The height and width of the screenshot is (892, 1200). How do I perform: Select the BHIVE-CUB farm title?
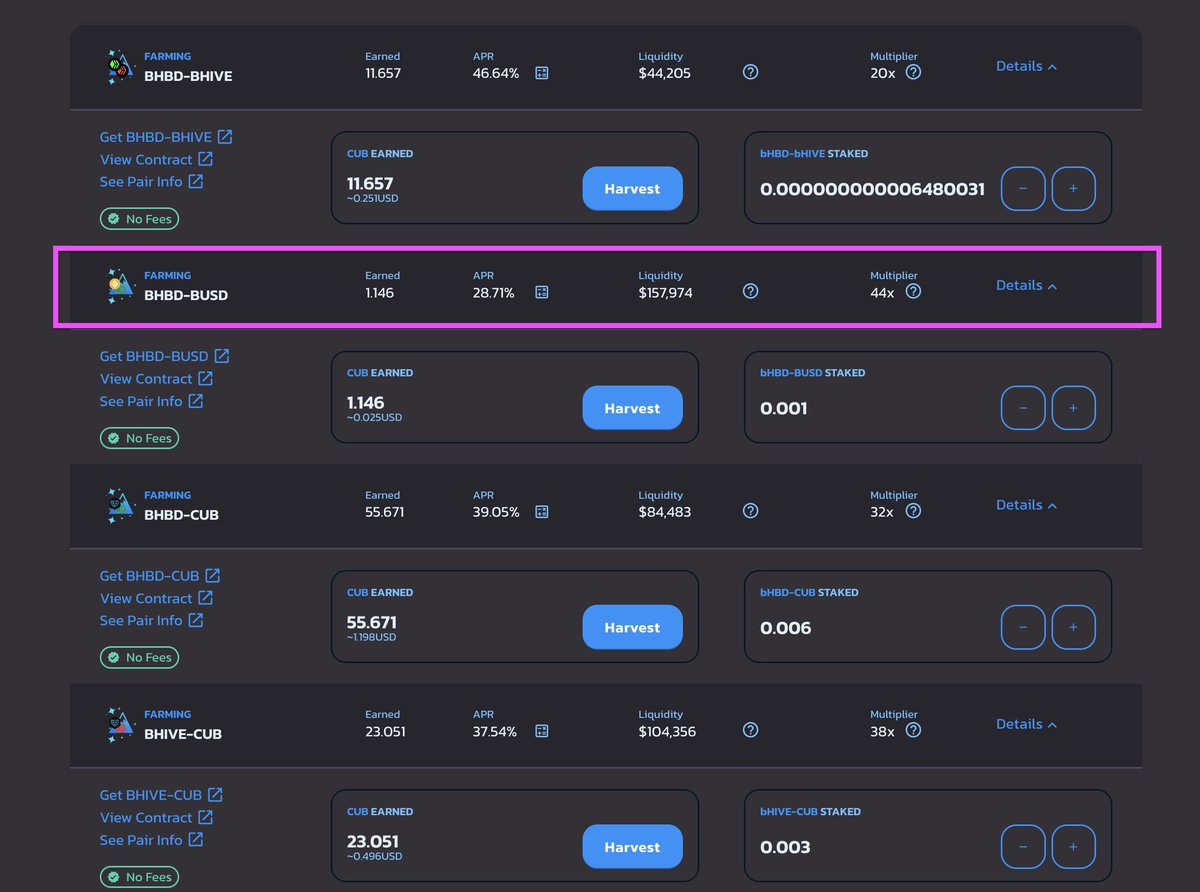(183, 734)
